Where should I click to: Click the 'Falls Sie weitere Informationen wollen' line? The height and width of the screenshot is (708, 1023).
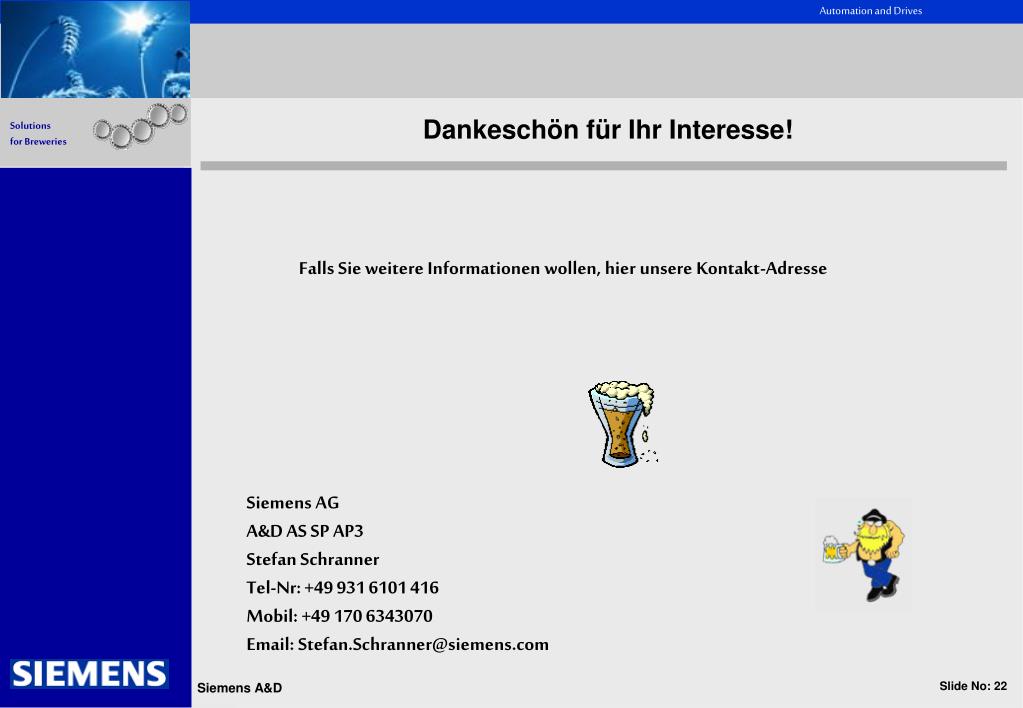562,268
